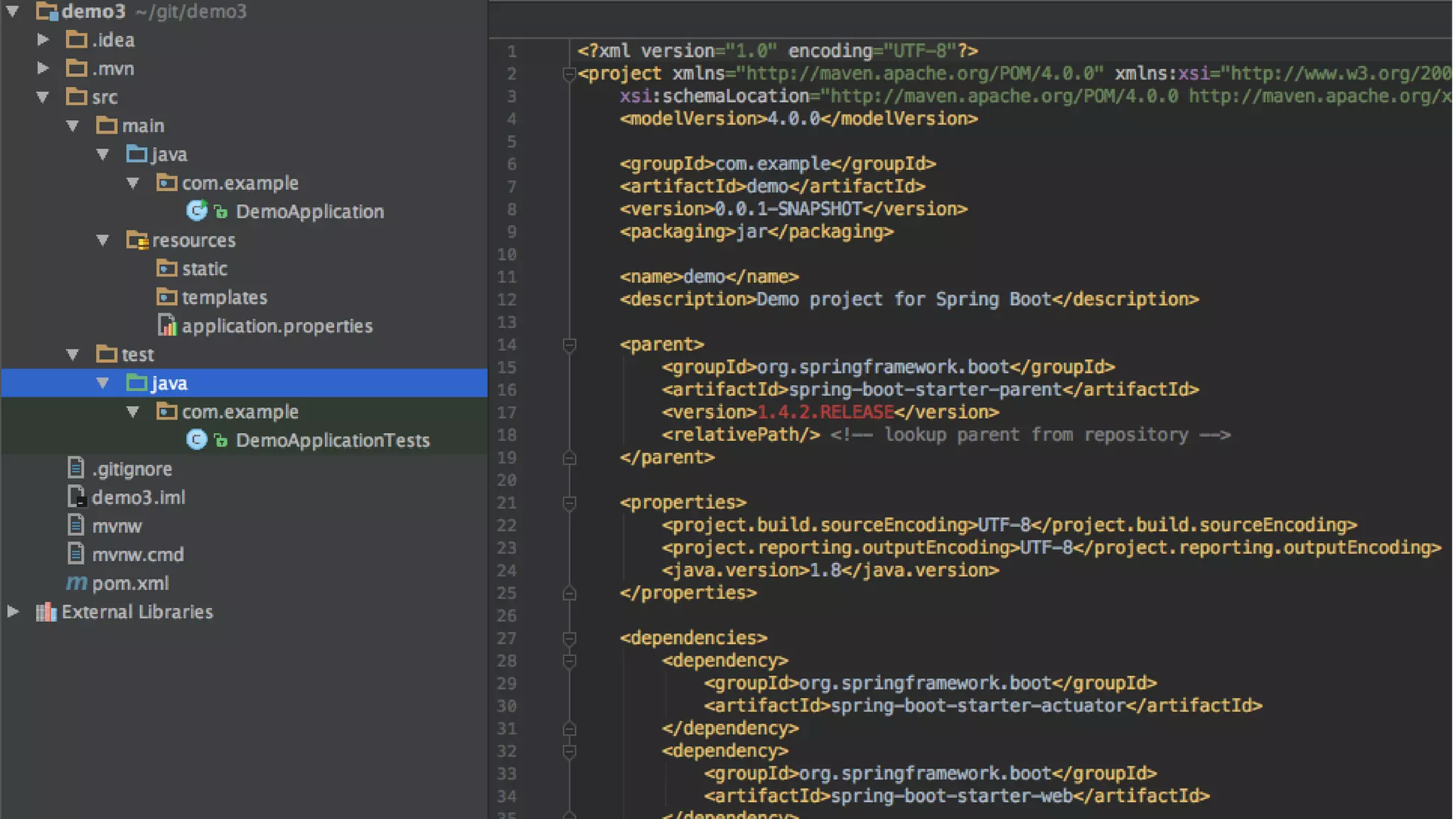
Task: Select pom.xml file name
Action: tap(131, 584)
